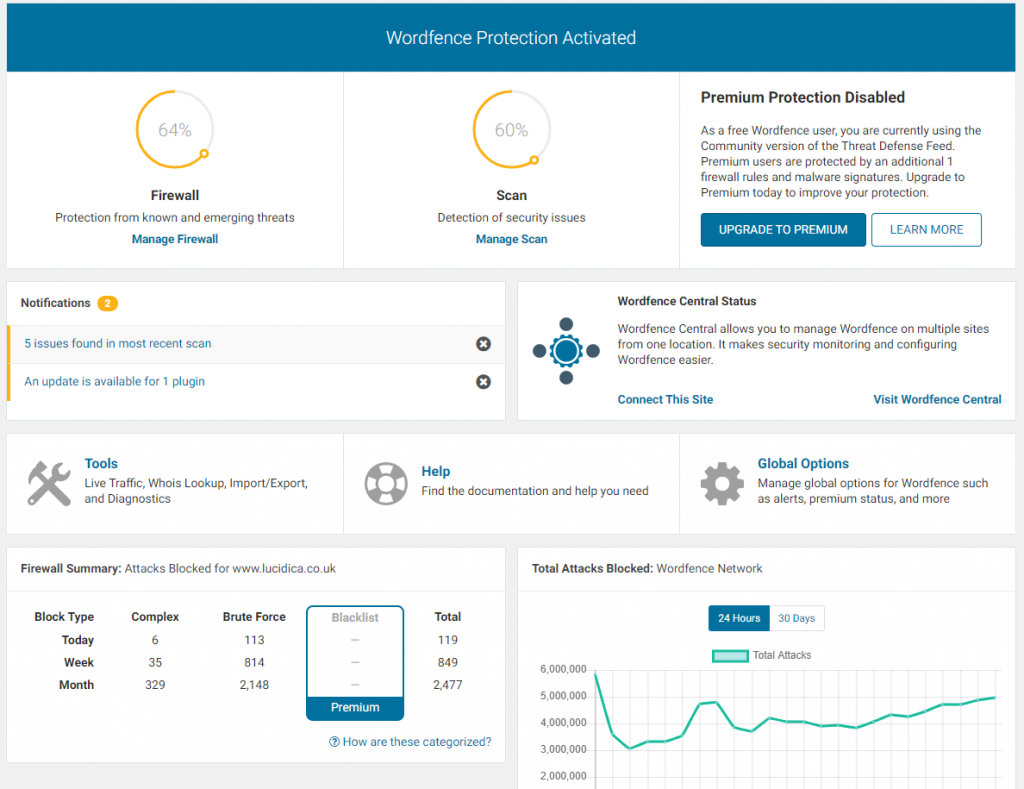
Task: Click the Wordfence Central network icon
Action: point(566,351)
